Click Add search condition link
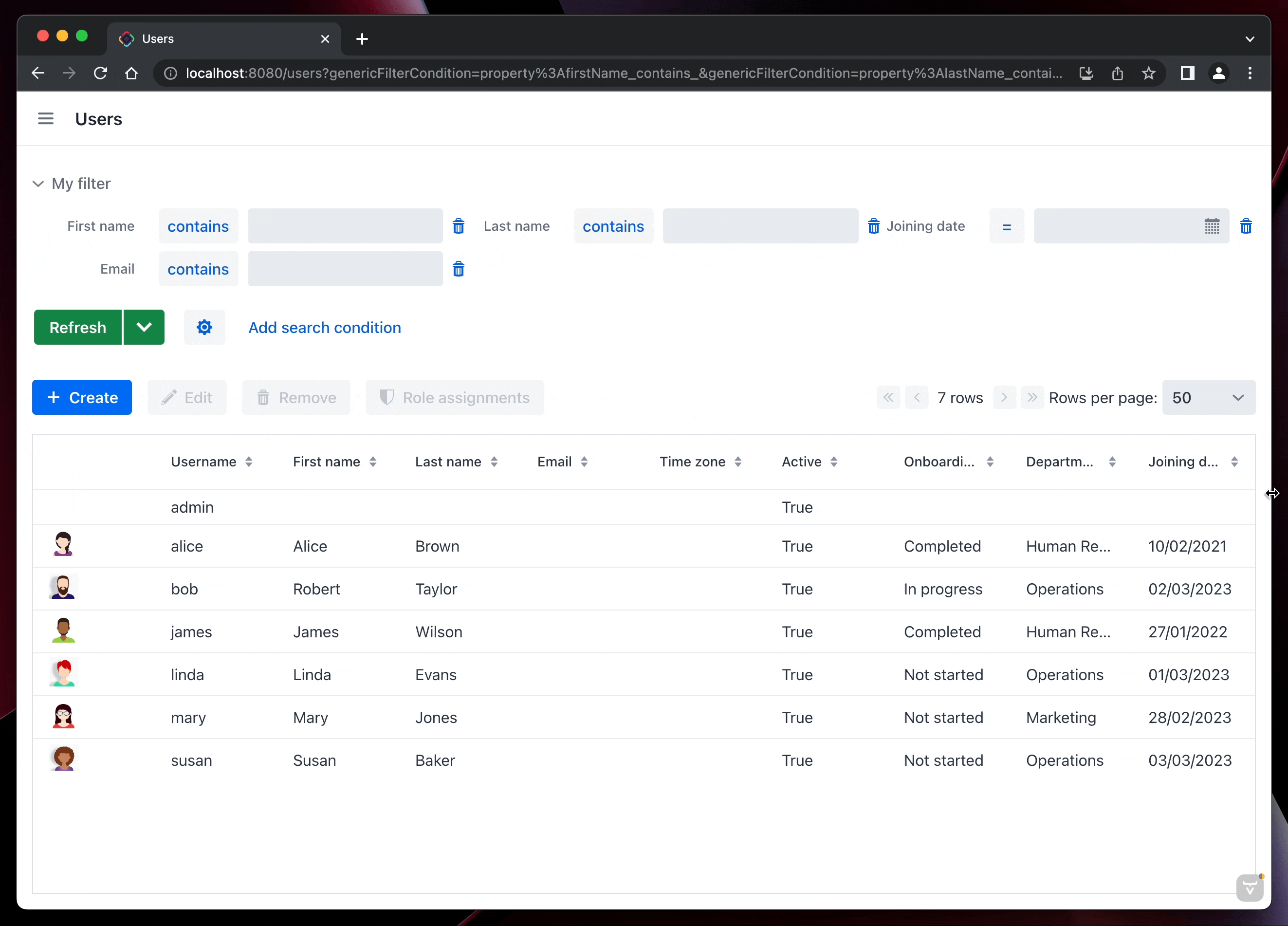Image resolution: width=1288 pixels, height=926 pixels. [325, 328]
